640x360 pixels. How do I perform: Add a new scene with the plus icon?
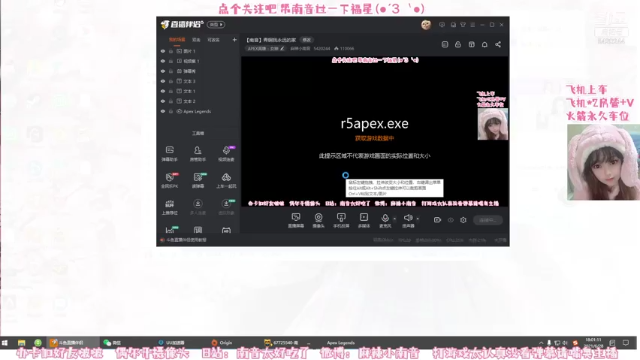[x=234, y=40]
